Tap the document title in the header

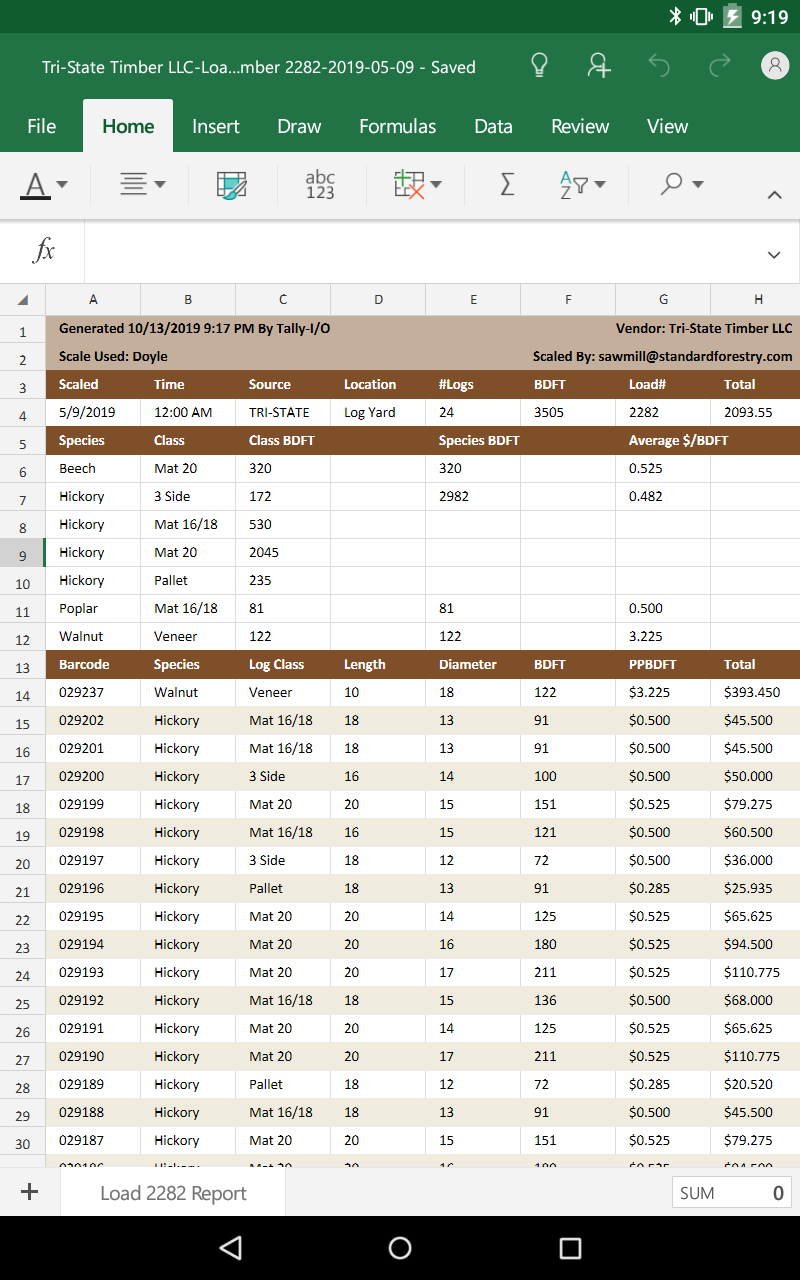click(259, 67)
